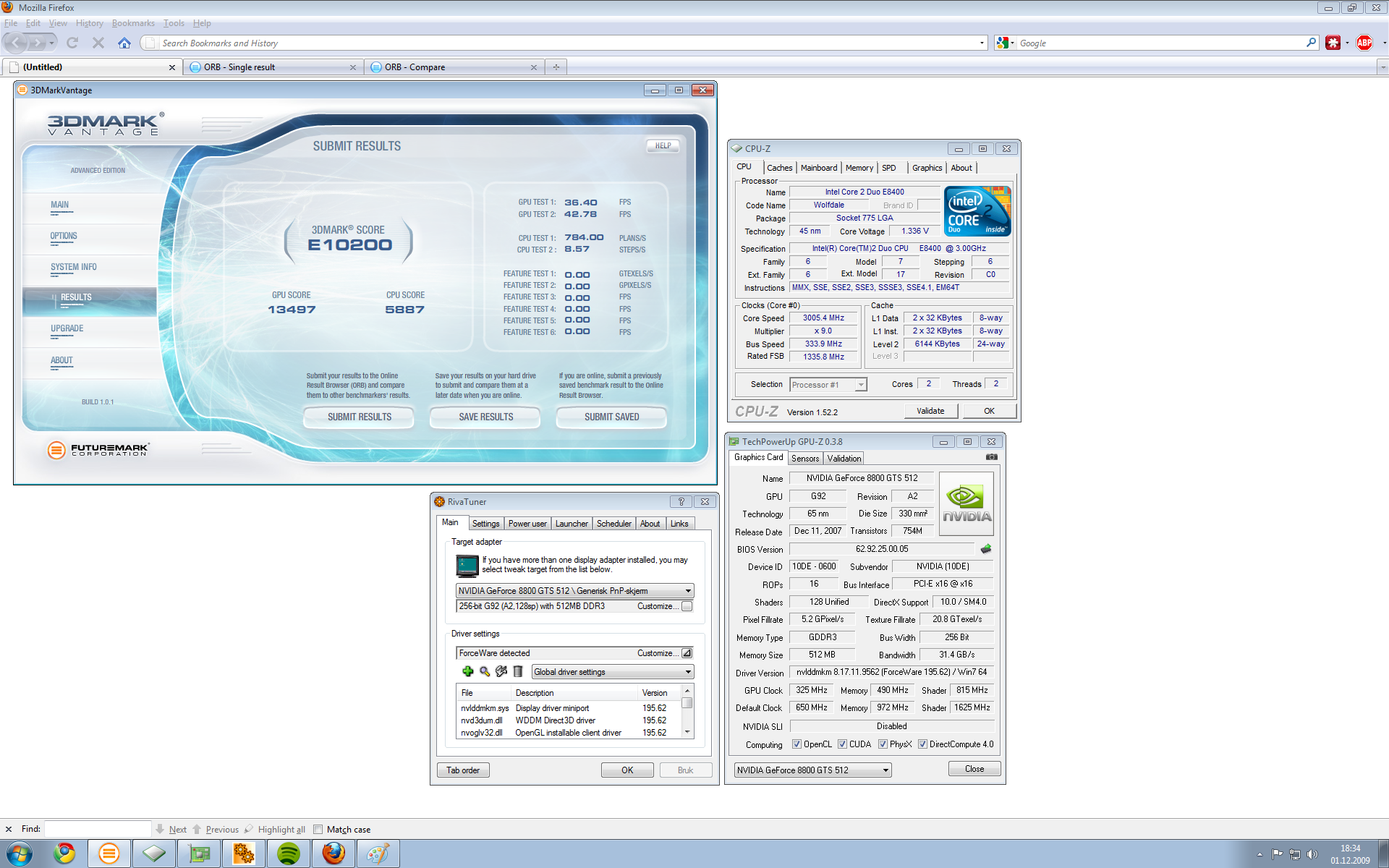
Task: Open the Mainboard tab in CPU-Z
Action: 818,168
